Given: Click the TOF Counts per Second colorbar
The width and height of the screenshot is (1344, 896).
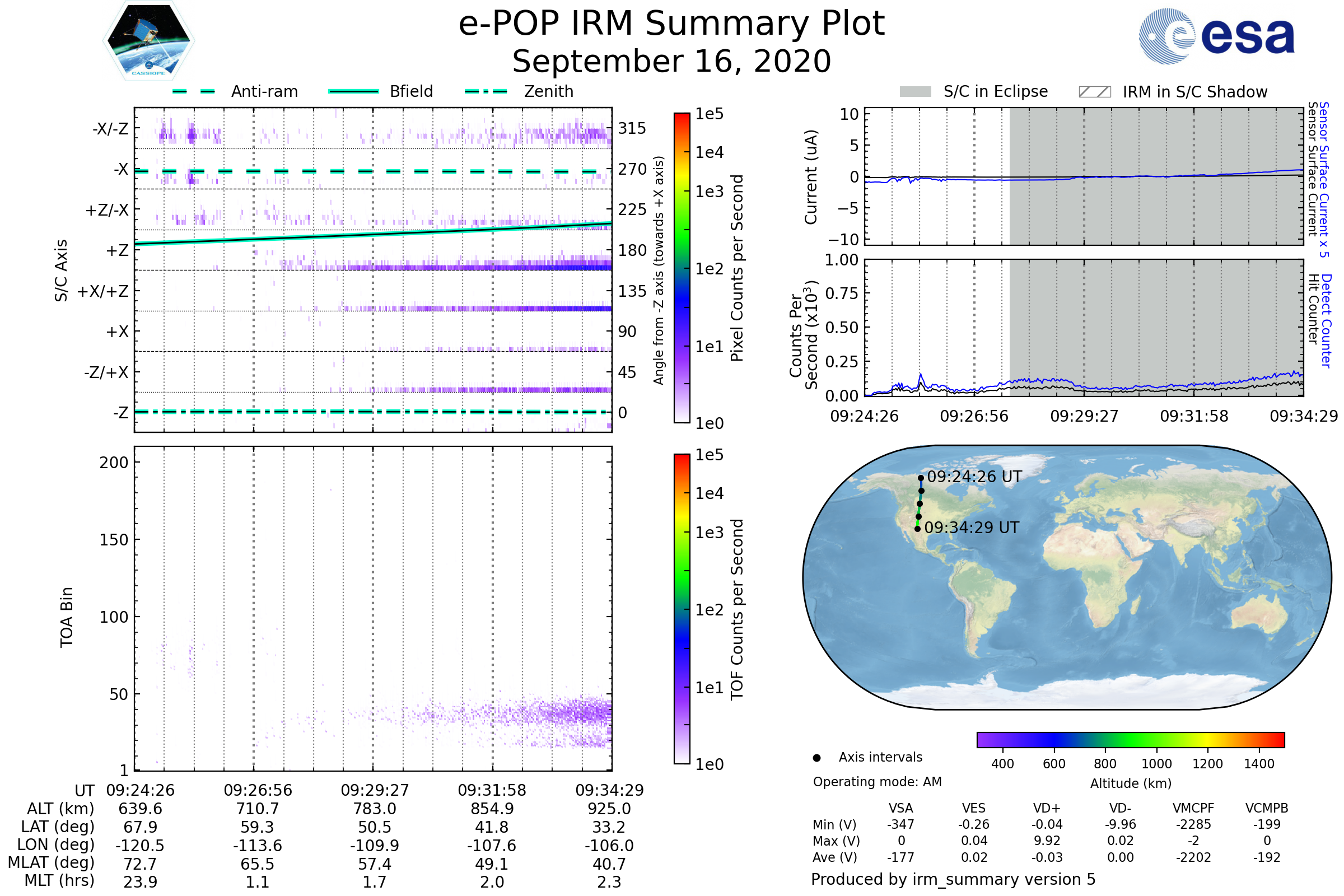Looking at the screenshot, I should [682, 609].
